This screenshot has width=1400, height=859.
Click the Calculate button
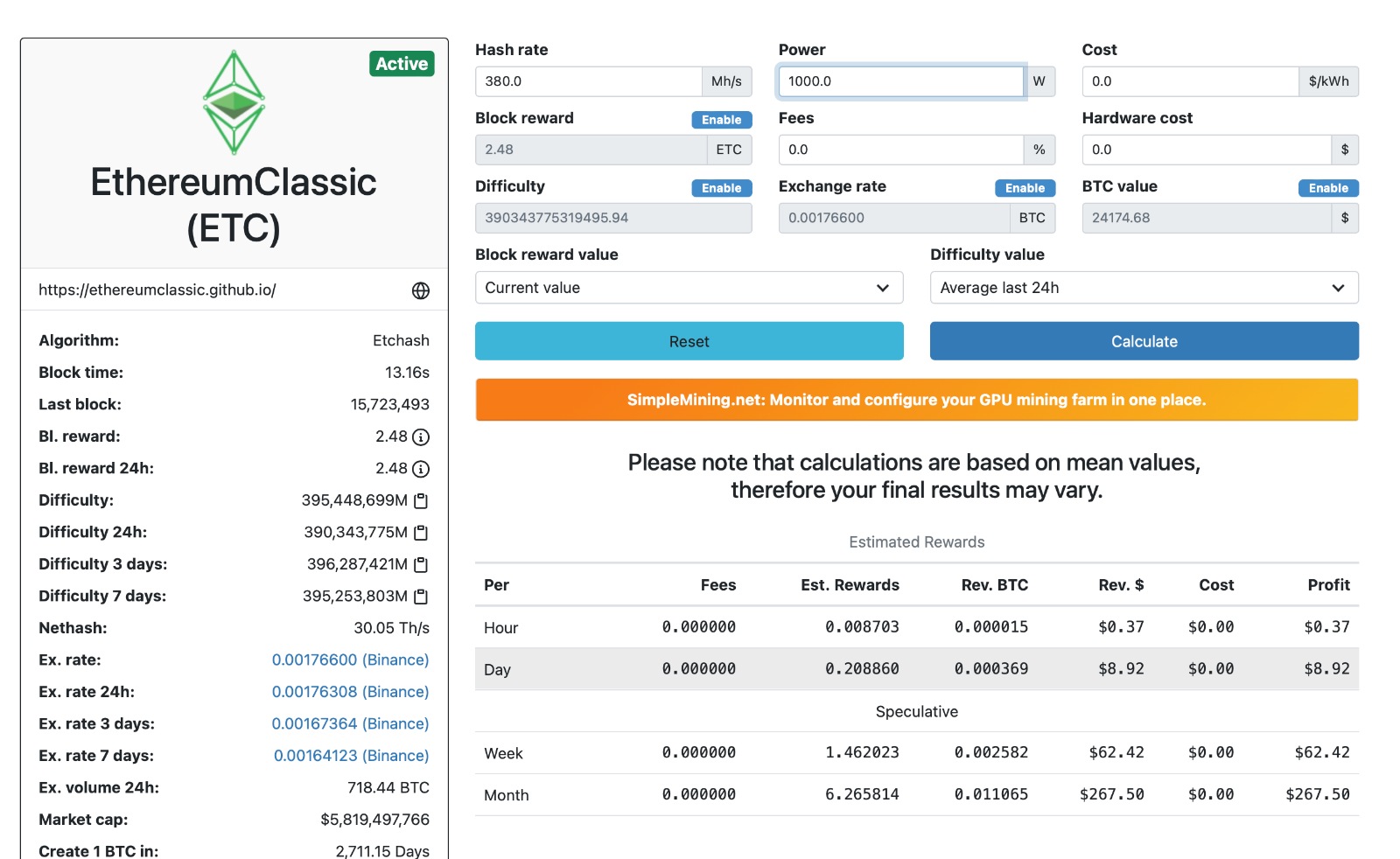coord(1144,341)
